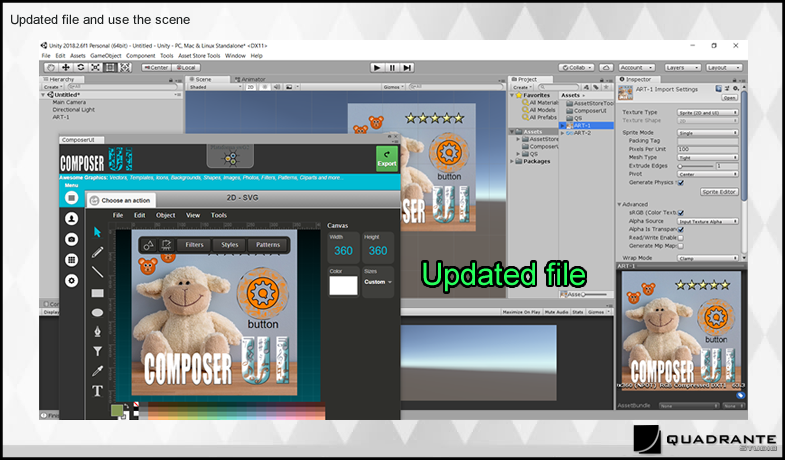
Task: Select the Rect Transform tool in Unity toolbar
Action: coord(110,68)
